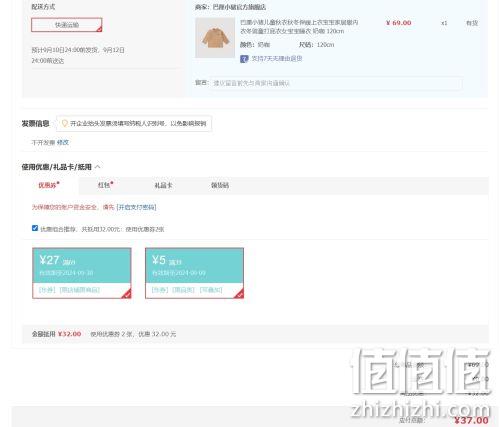500x427 pixels.
Task: Click the red checkmark corner on ¥27 coupon
Action: [126, 294]
